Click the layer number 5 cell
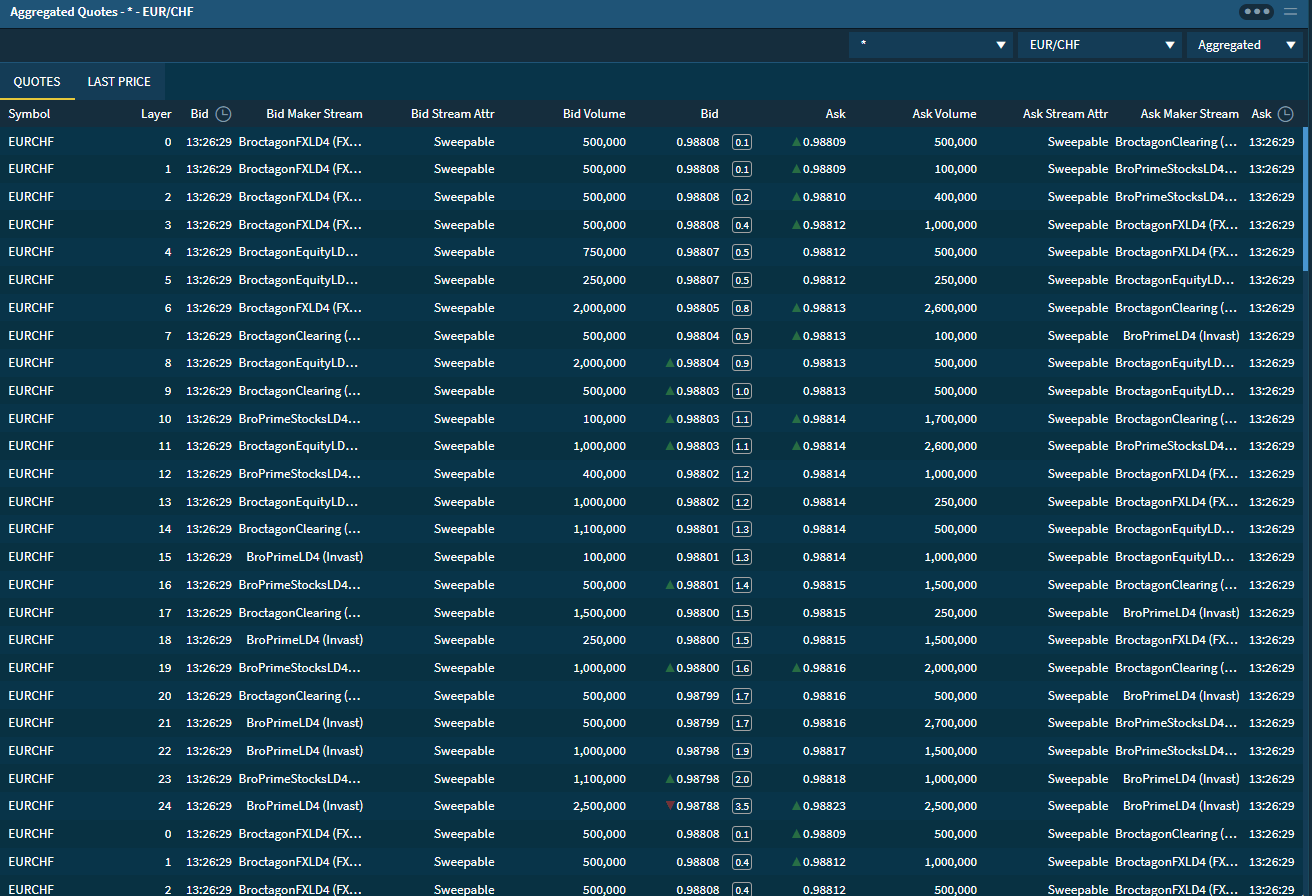Viewport: 1312px width, 896px height. (168, 280)
